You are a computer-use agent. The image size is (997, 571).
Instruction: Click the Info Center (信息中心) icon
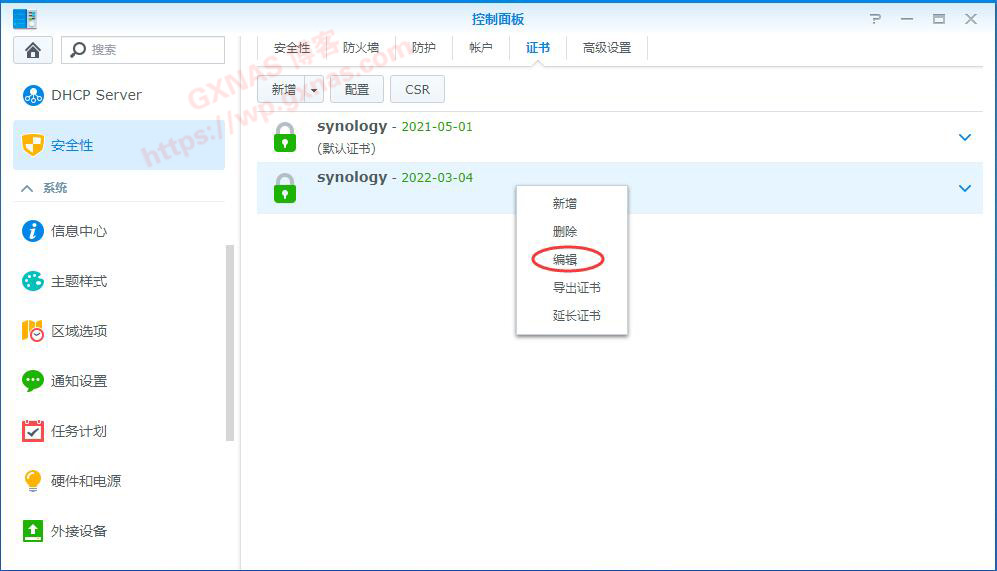click(33, 231)
